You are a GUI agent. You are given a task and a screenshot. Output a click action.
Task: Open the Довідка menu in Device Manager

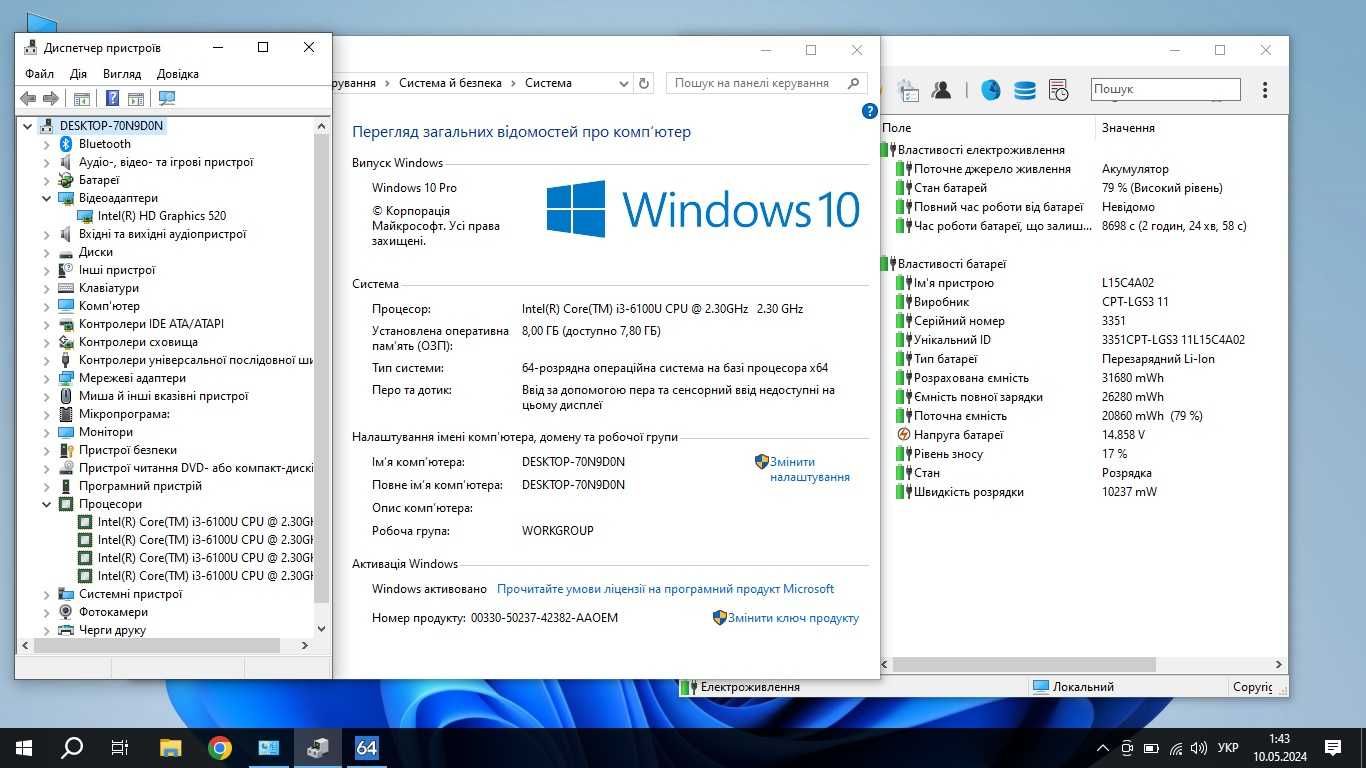(178, 74)
